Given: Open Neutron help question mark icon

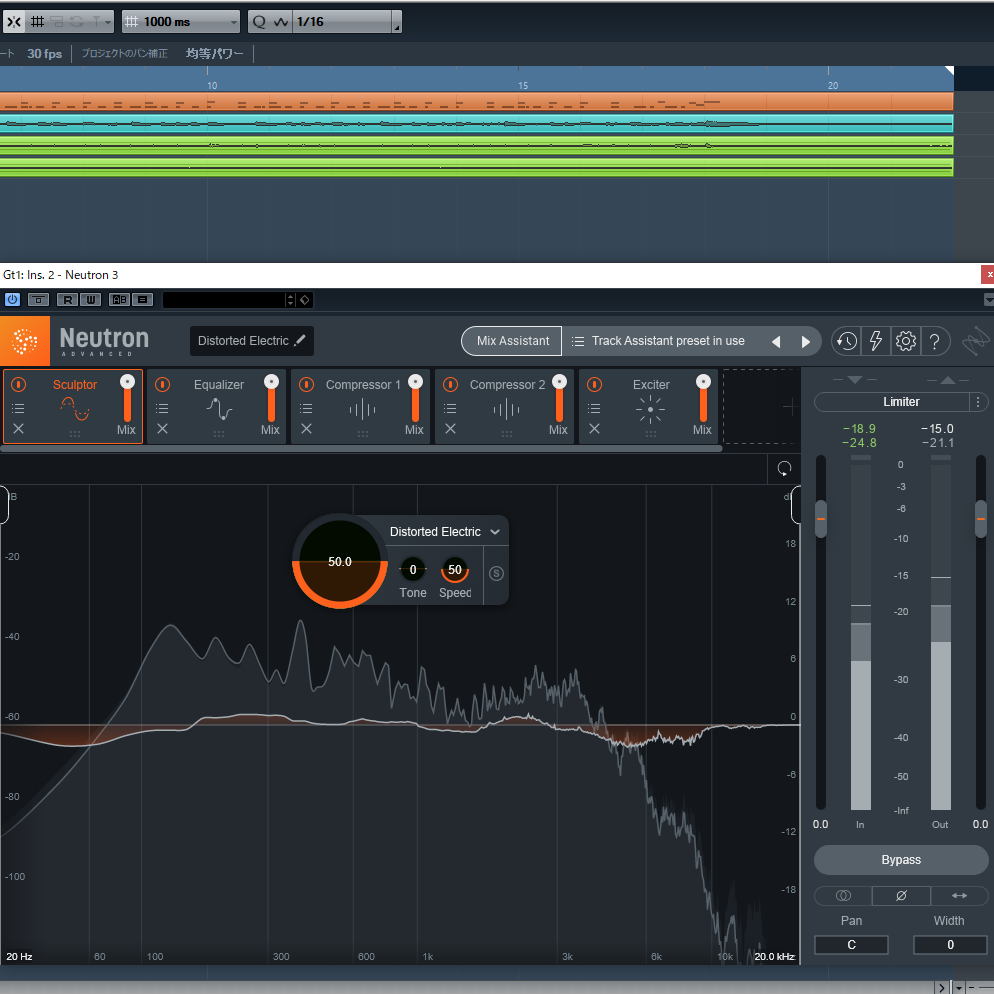Looking at the screenshot, I should pos(934,341).
